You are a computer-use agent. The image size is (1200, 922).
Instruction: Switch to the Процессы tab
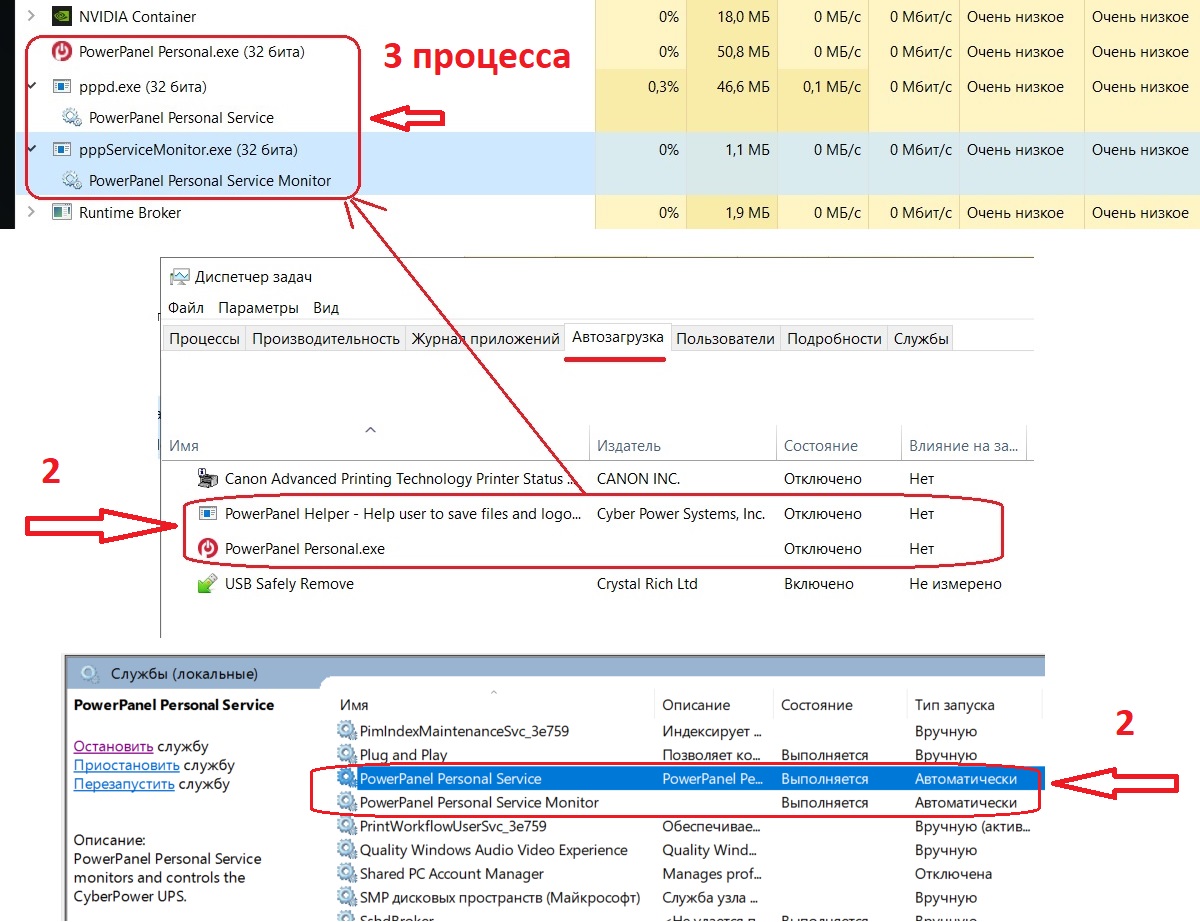point(204,339)
